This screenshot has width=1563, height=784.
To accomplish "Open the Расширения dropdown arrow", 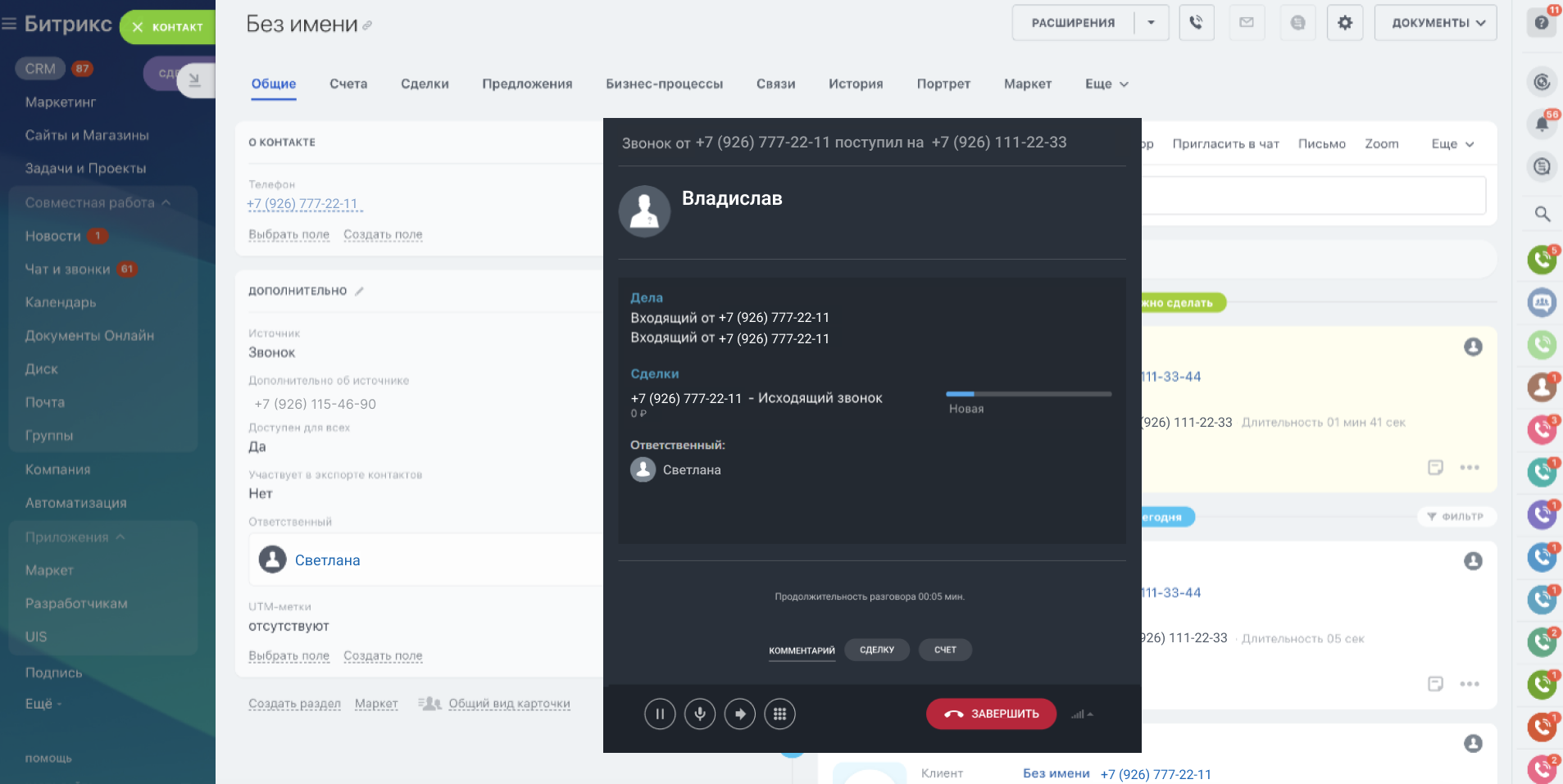I will [x=1151, y=23].
